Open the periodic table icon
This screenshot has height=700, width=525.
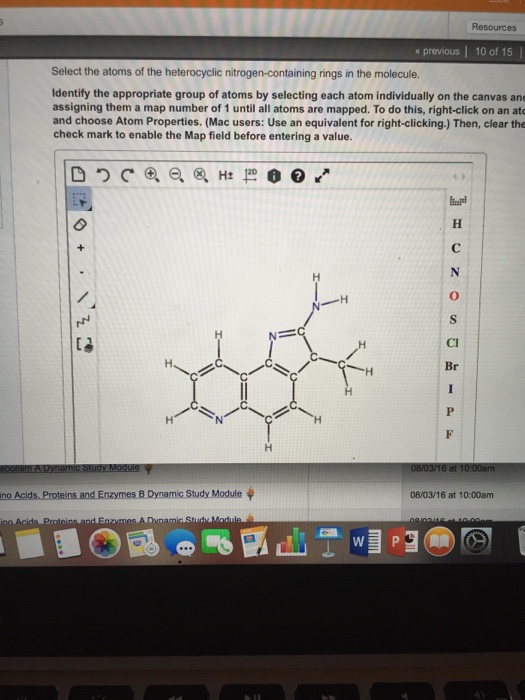pos(458,200)
